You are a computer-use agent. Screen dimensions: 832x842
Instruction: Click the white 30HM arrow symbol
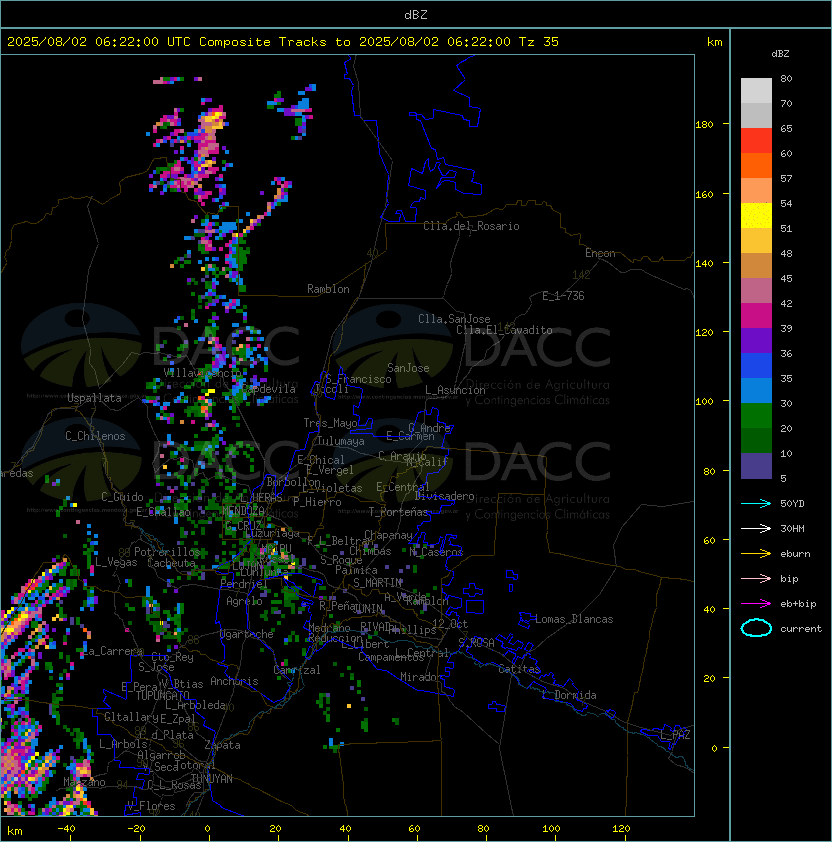(756, 528)
